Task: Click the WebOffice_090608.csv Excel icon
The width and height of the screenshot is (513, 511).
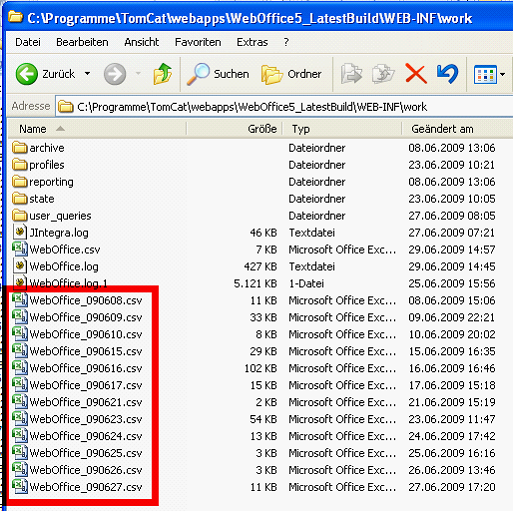Action: click(x=20, y=299)
